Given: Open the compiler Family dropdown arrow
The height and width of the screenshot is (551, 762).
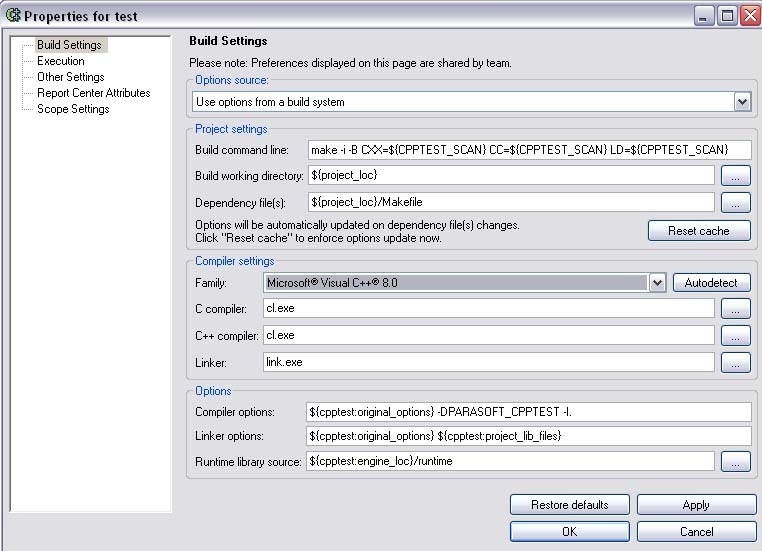Looking at the screenshot, I should tap(657, 283).
